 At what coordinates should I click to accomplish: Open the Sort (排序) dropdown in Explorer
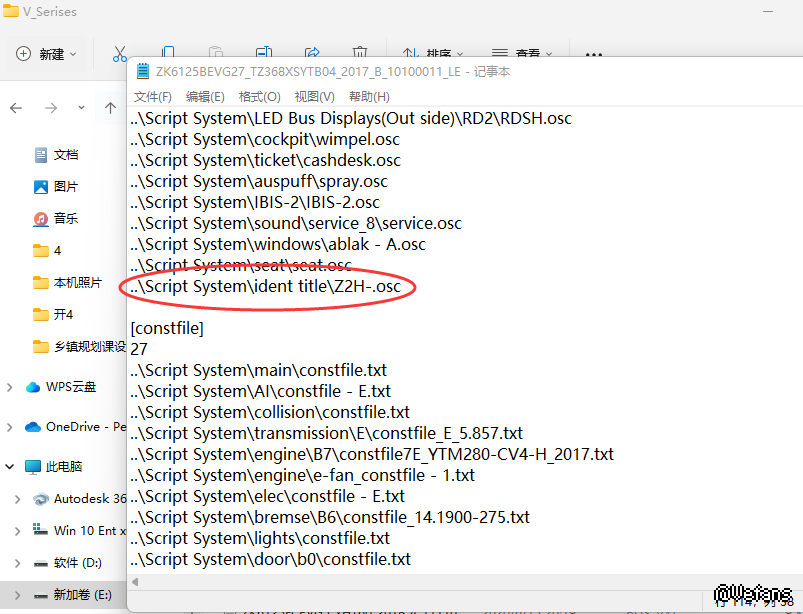(x=433, y=52)
